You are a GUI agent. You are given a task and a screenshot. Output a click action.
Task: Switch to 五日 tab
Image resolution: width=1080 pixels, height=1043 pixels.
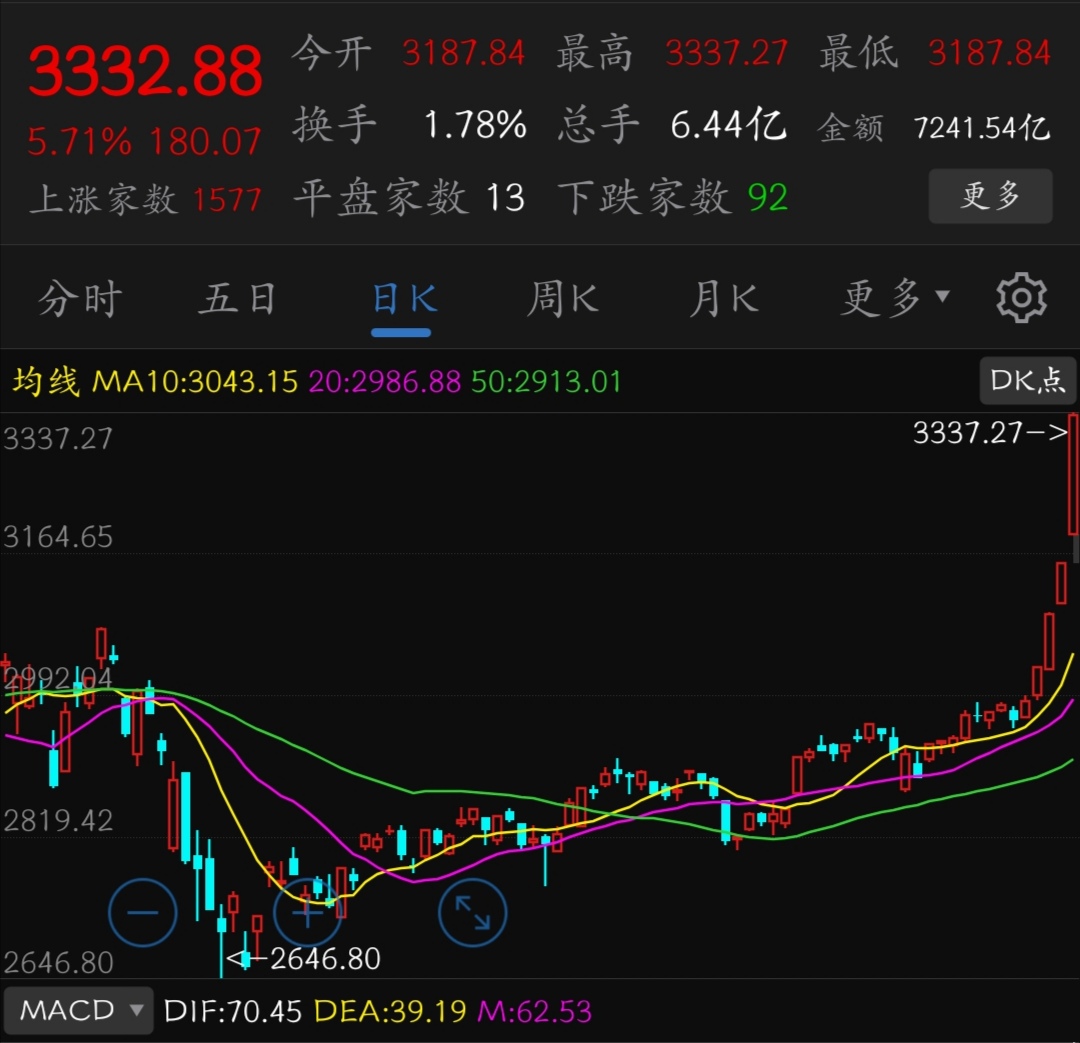click(x=238, y=299)
